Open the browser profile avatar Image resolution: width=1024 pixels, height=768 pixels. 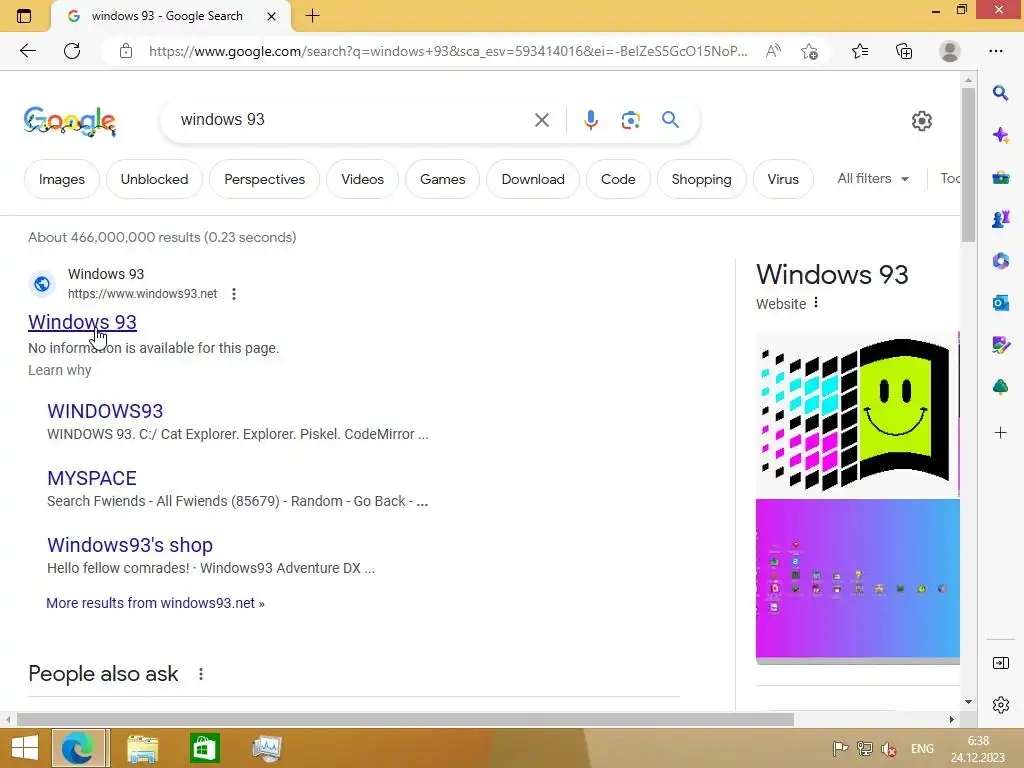point(950,51)
